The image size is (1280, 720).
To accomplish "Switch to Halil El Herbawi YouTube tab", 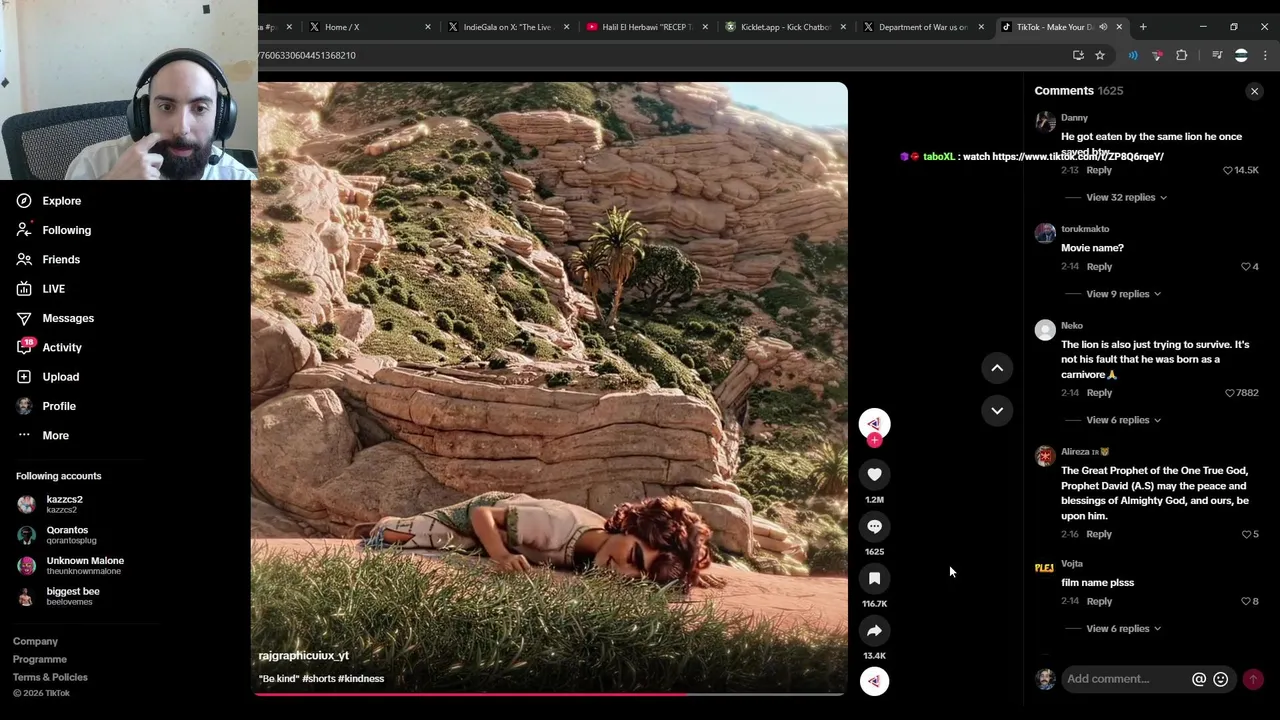I will tap(647, 27).
